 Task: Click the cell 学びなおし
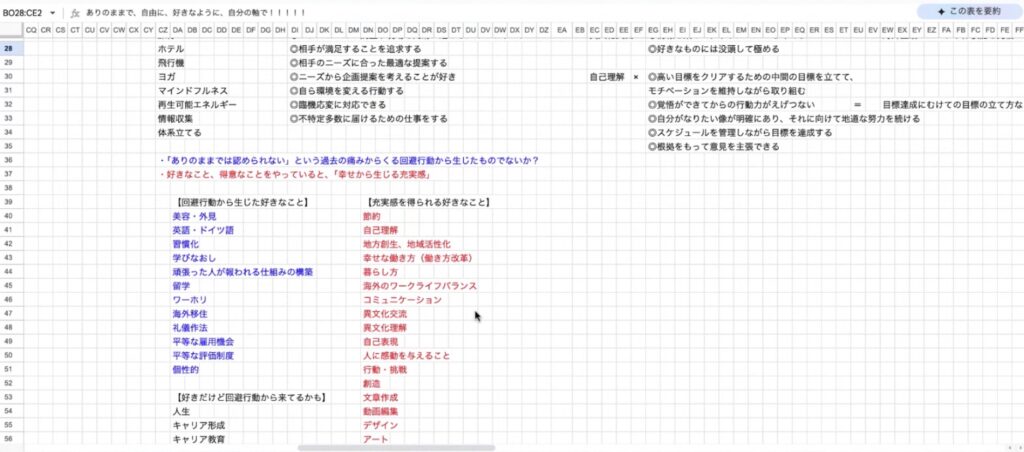(x=195, y=258)
